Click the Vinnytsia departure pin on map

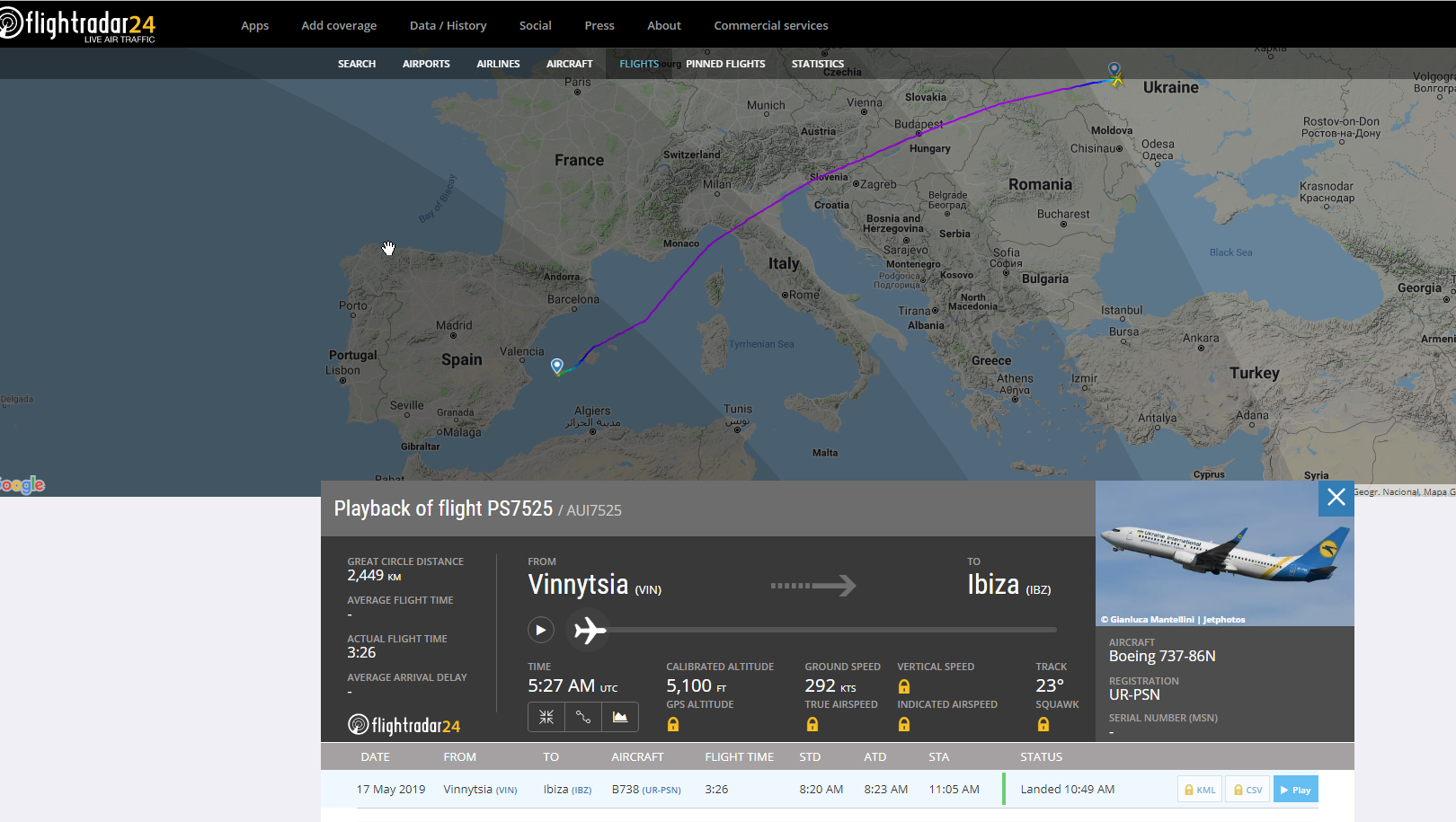1114,69
